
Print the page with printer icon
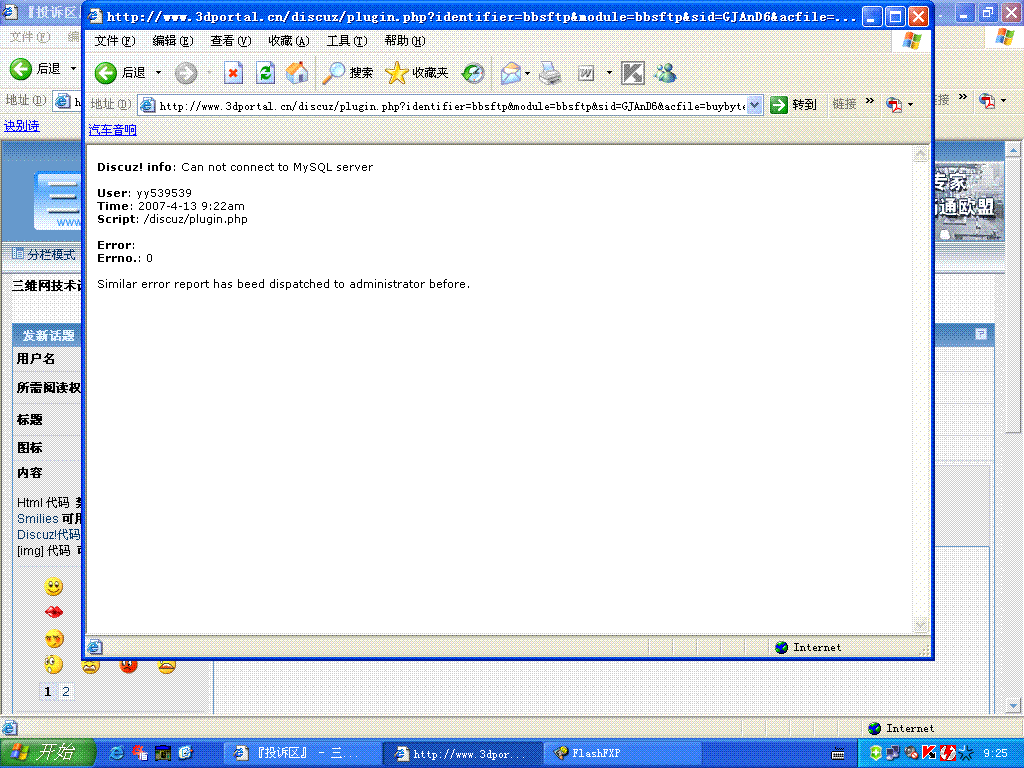pos(550,73)
